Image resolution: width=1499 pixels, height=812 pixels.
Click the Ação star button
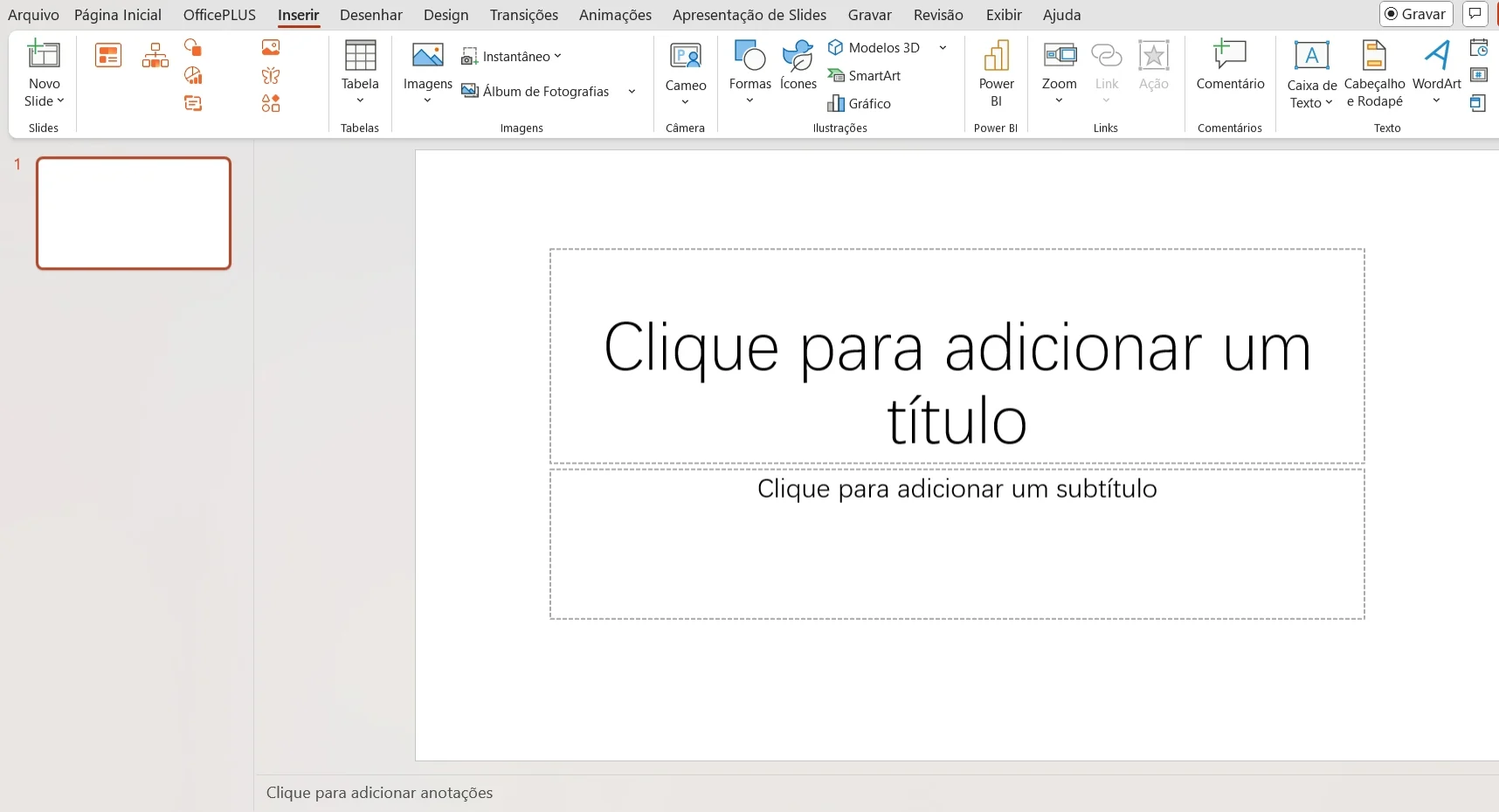click(1154, 65)
